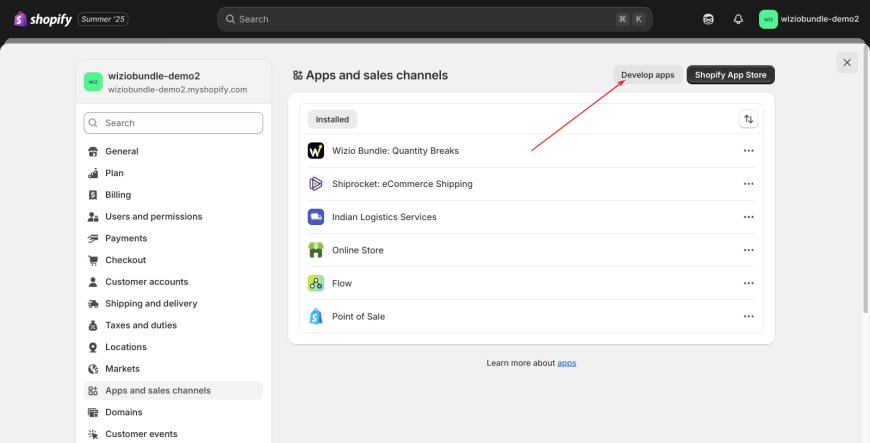Select the Installed tab
The height and width of the screenshot is (443, 870).
click(332, 119)
